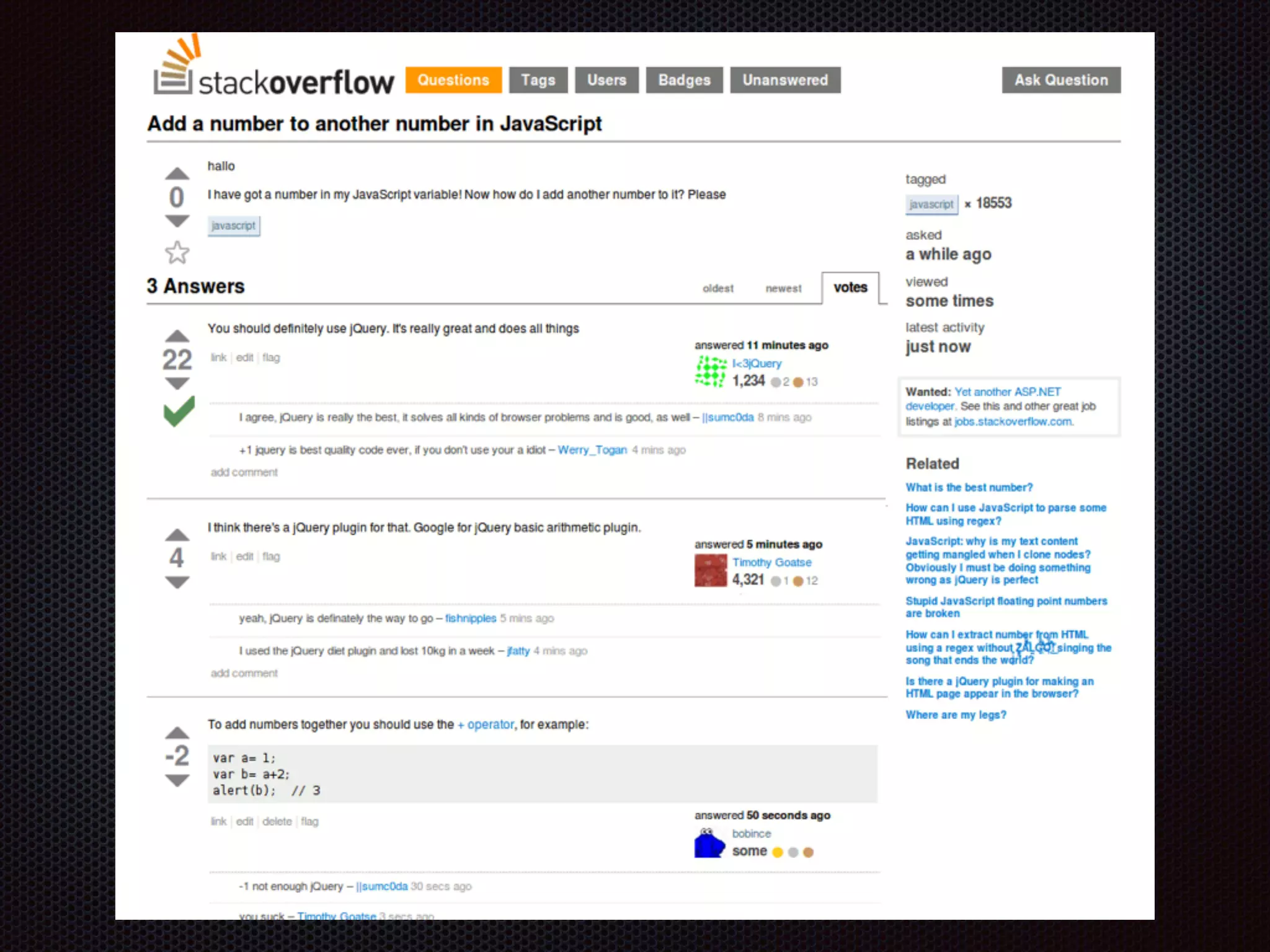This screenshot has height=952, width=1270.
Task: Upvote the answer scored 4
Action: (x=177, y=535)
